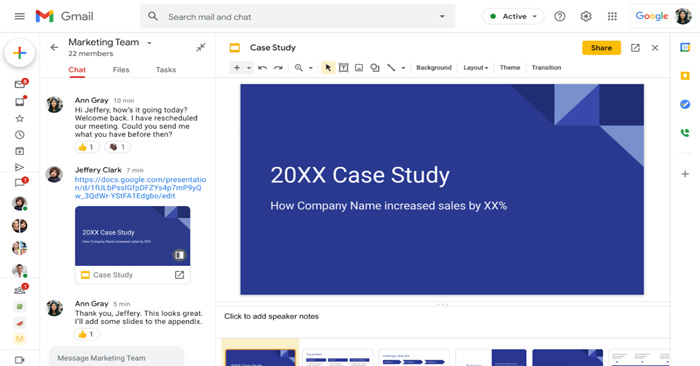This screenshot has height=366, width=700.
Task: Open Case Study card's pop-out icon in chat
Action: (179, 275)
